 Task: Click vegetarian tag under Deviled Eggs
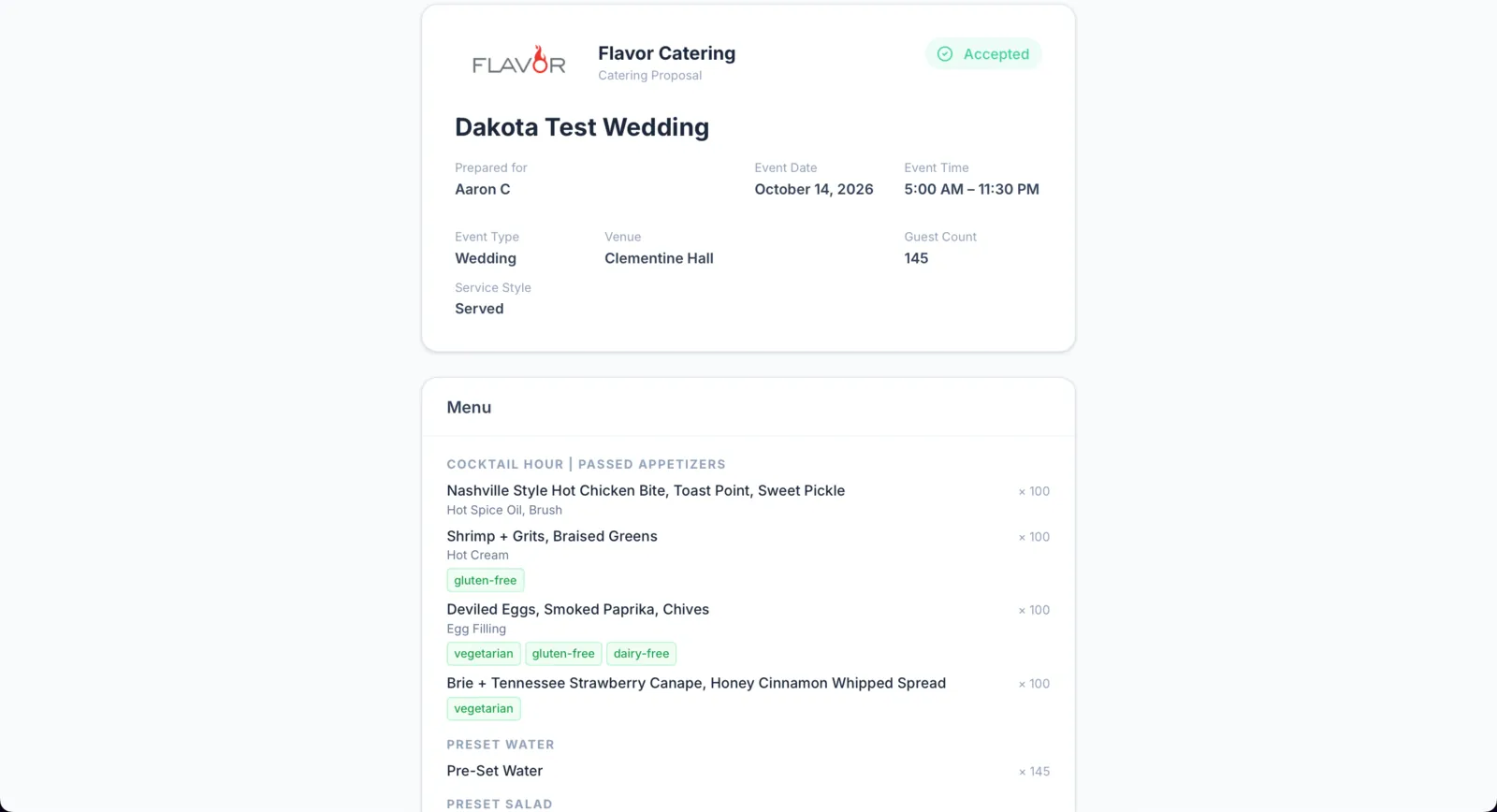click(483, 654)
